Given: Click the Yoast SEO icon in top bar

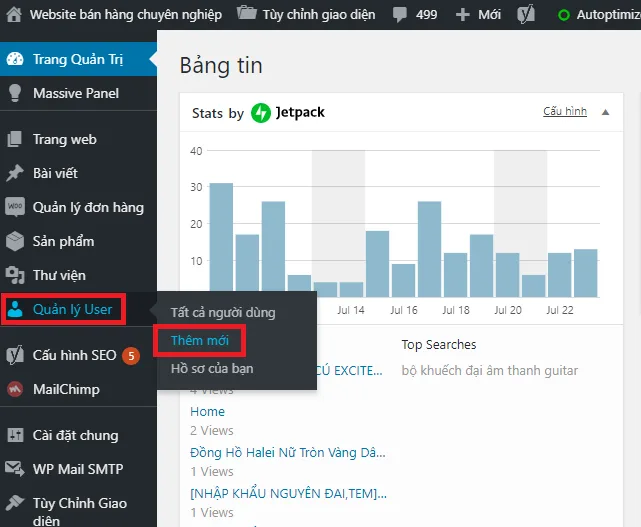Looking at the screenshot, I should 525,15.
